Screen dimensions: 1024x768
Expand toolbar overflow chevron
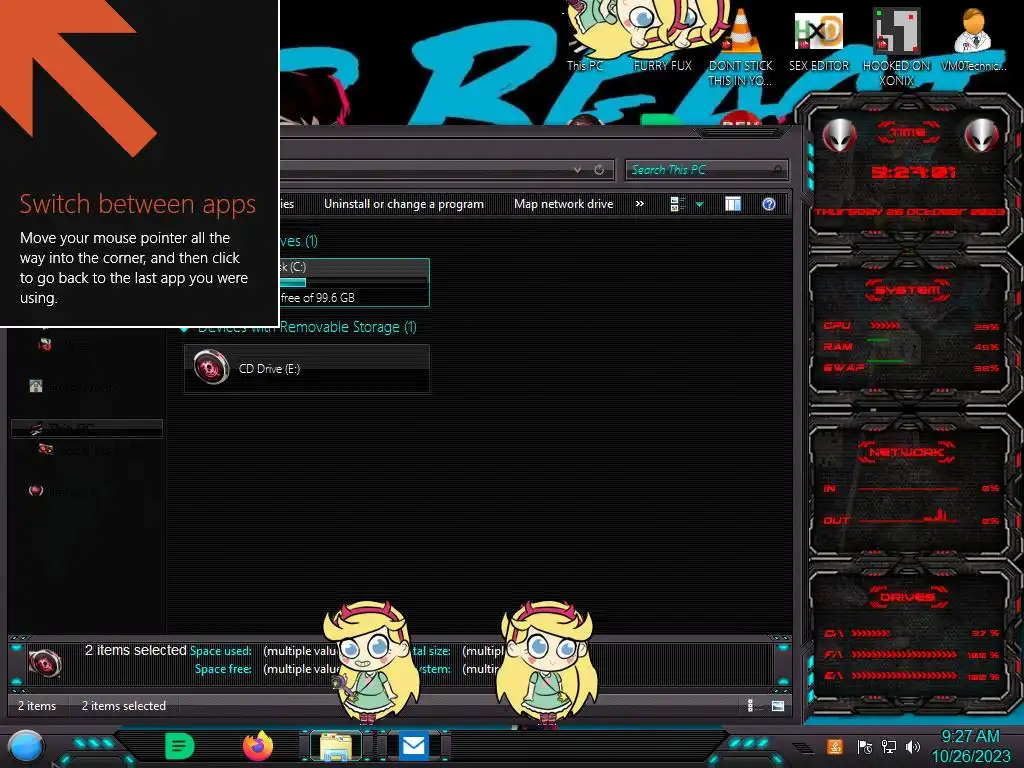click(x=639, y=204)
